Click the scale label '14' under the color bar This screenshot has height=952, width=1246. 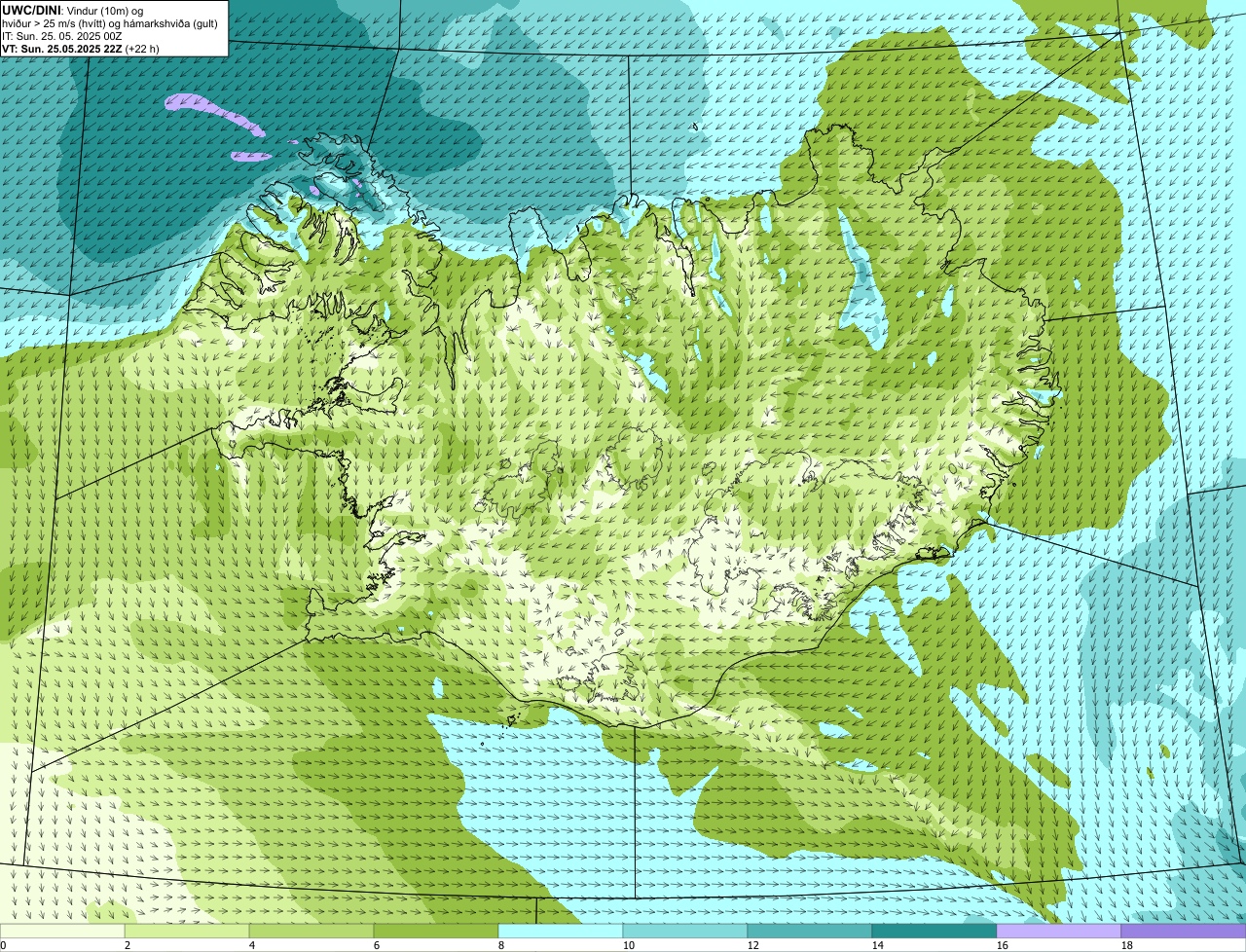[x=878, y=945]
